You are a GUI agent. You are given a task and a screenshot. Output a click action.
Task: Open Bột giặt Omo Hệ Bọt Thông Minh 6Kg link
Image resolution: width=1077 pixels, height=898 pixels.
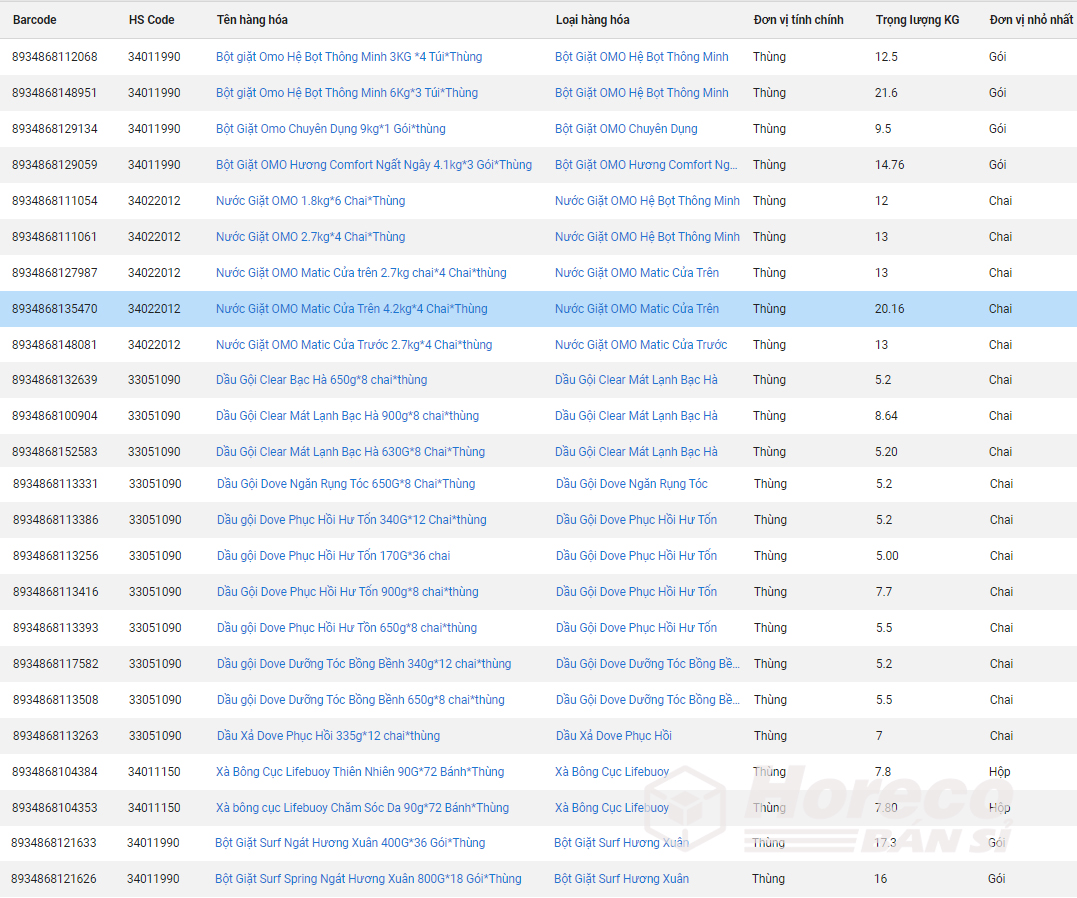[347, 93]
